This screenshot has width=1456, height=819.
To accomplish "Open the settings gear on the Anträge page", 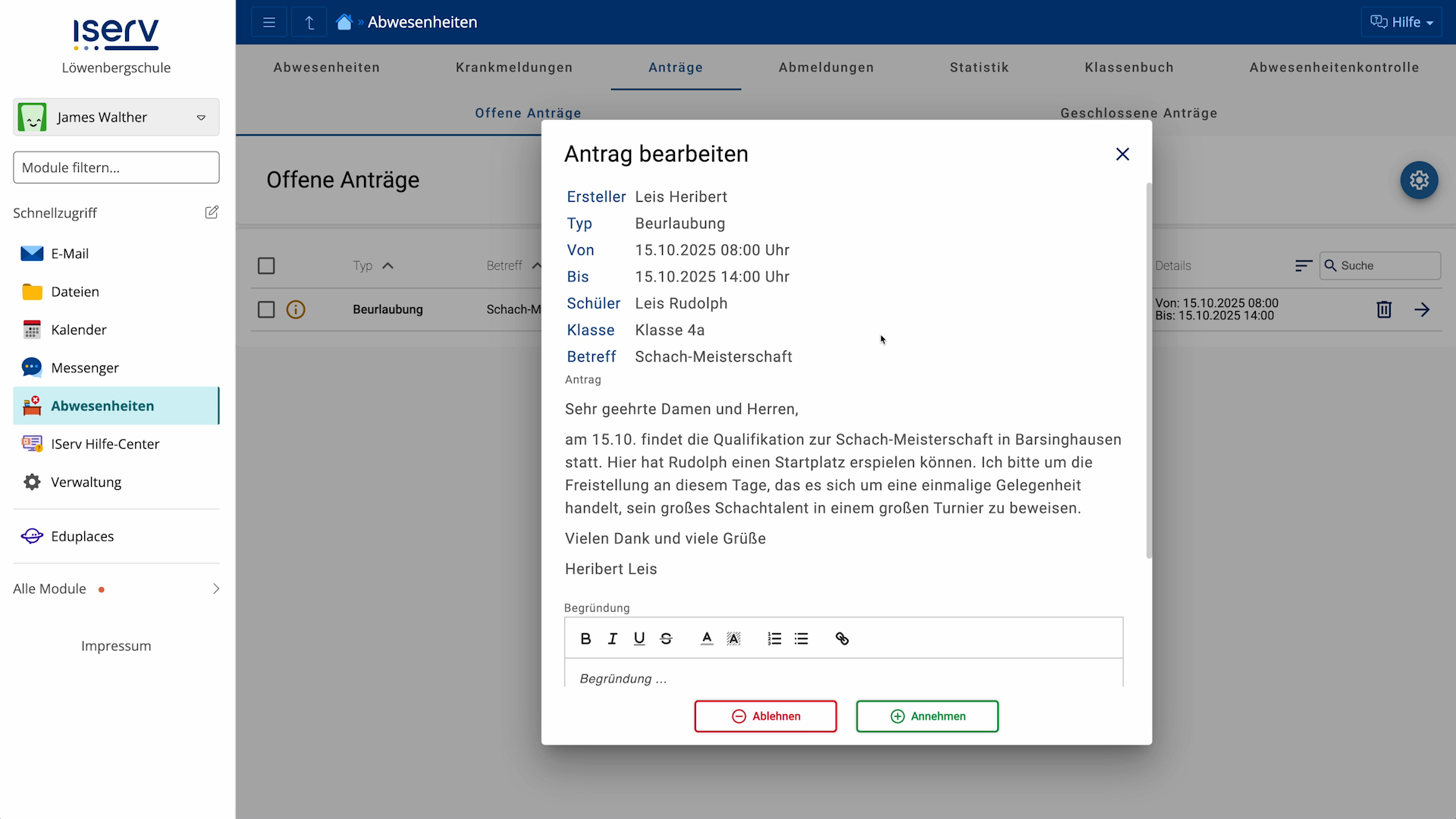I will click(x=1418, y=180).
